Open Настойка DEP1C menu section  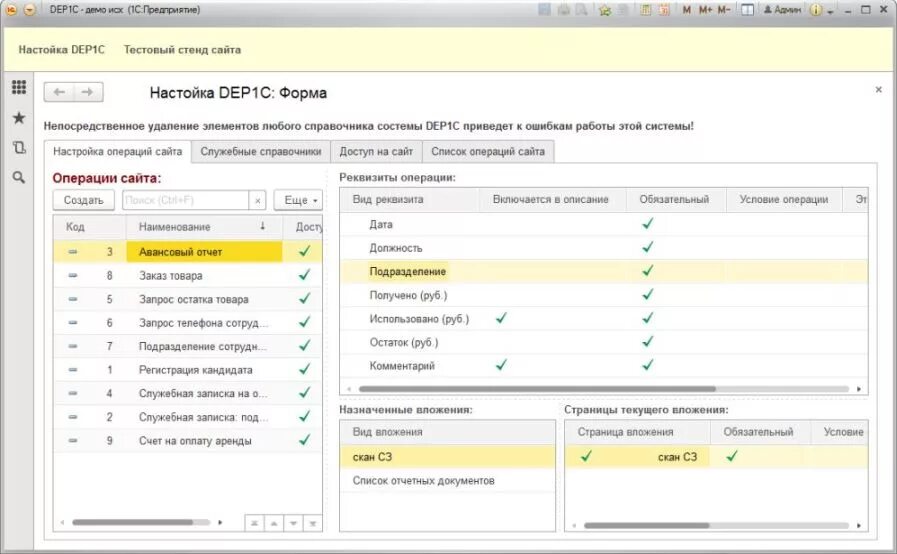pos(62,50)
